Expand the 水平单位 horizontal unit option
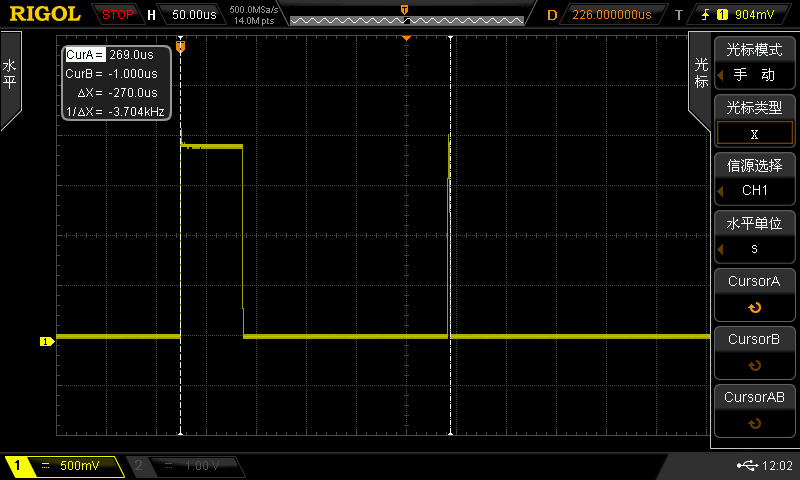 754,235
